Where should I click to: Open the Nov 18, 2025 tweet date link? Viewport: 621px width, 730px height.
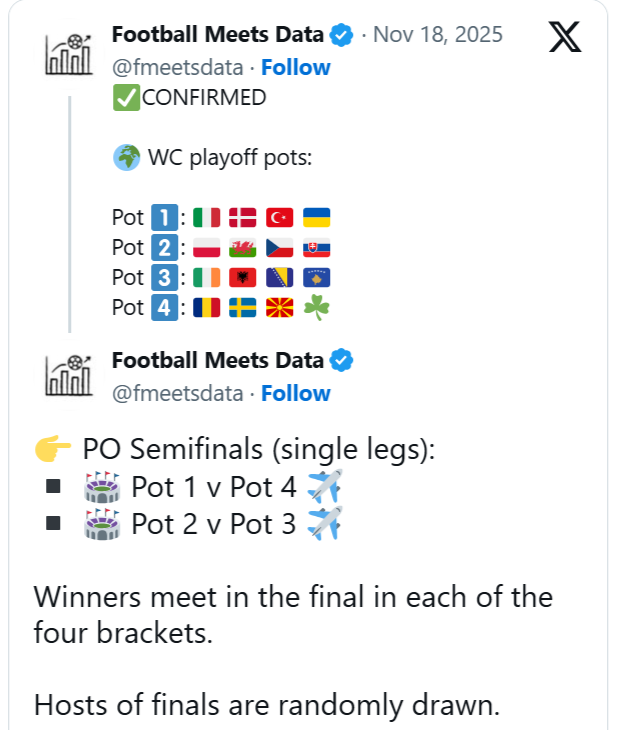tap(439, 35)
